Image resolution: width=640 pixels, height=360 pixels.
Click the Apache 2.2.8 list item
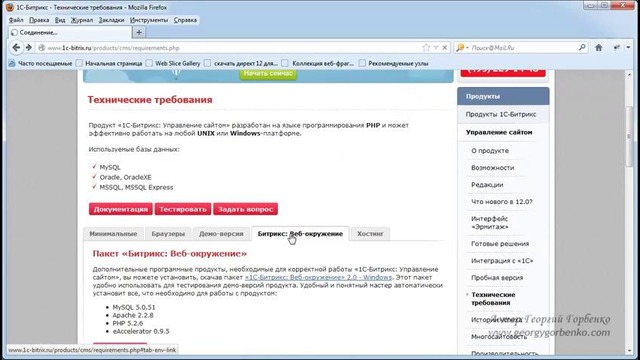coord(133,315)
